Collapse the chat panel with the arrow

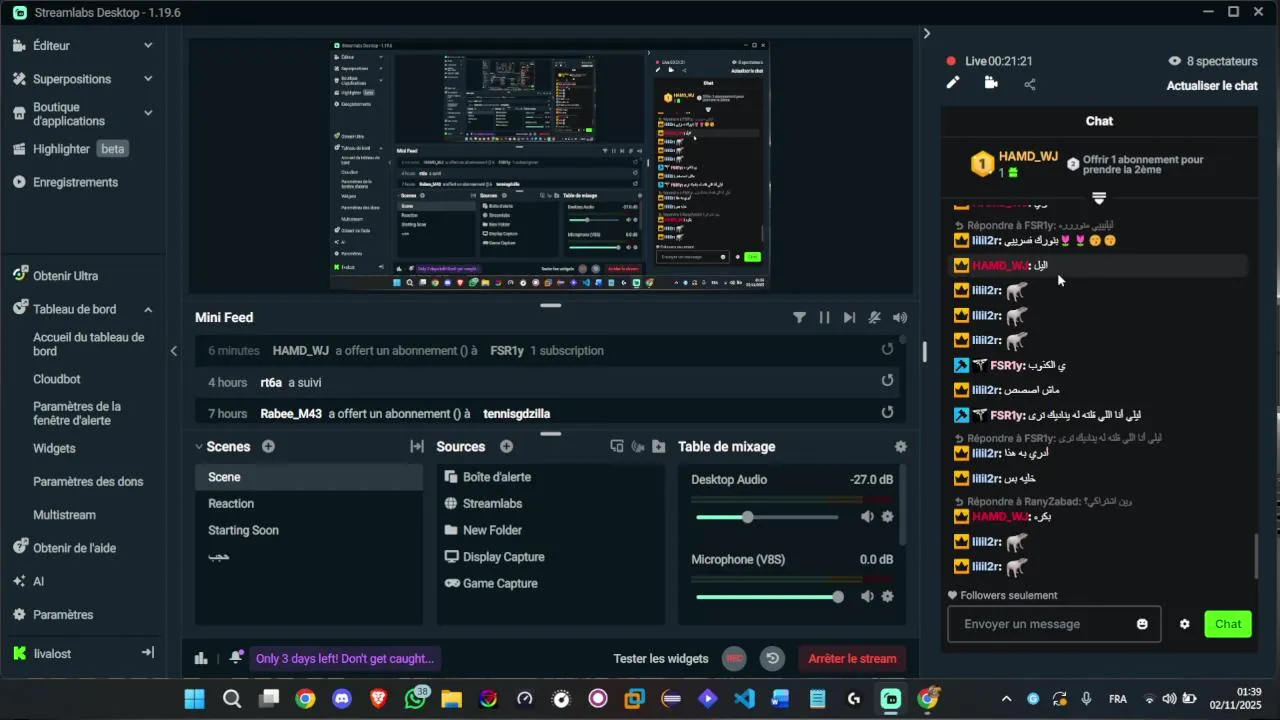coord(927,33)
